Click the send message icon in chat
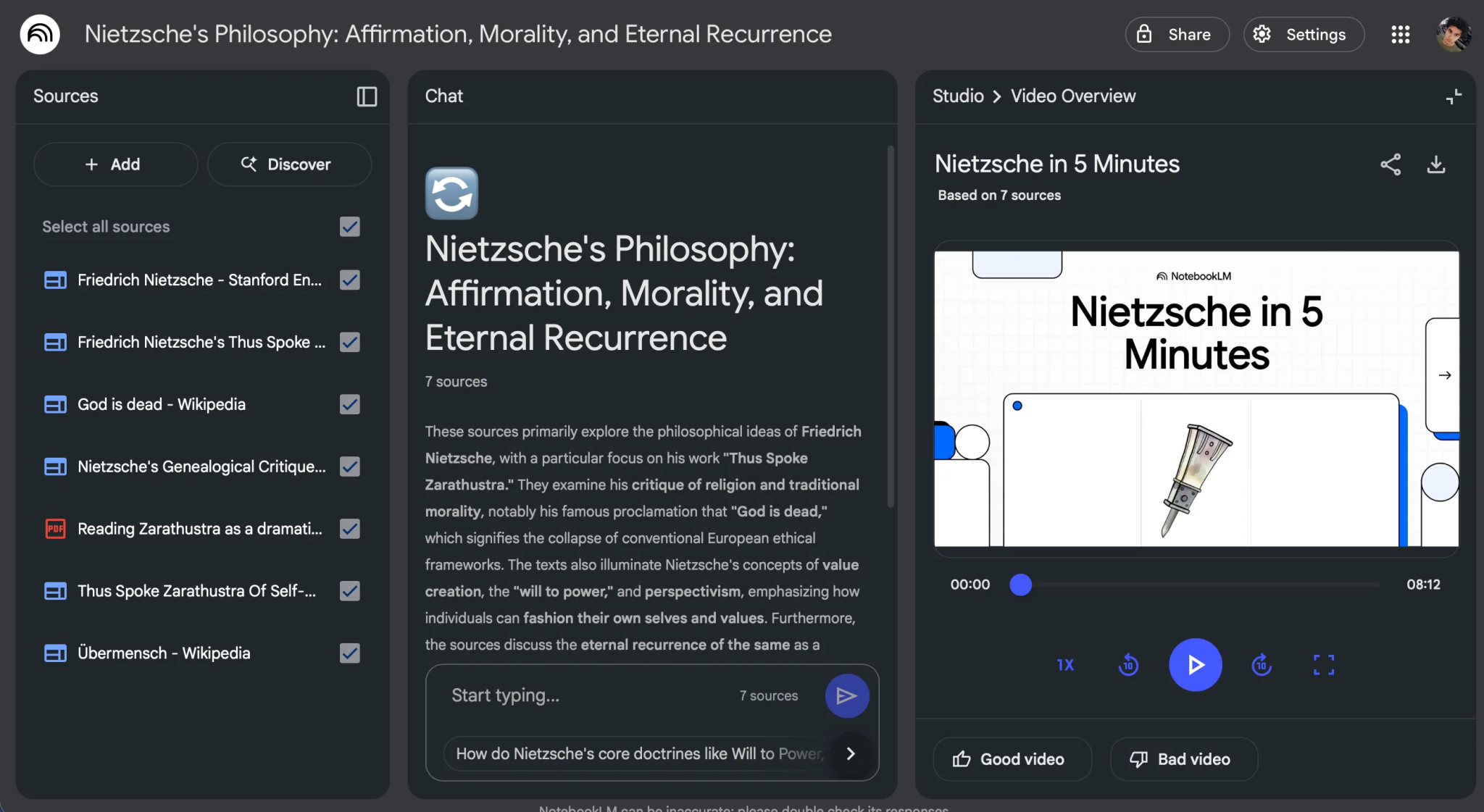Screen dimensions: 1484x812 click(x=846, y=695)
